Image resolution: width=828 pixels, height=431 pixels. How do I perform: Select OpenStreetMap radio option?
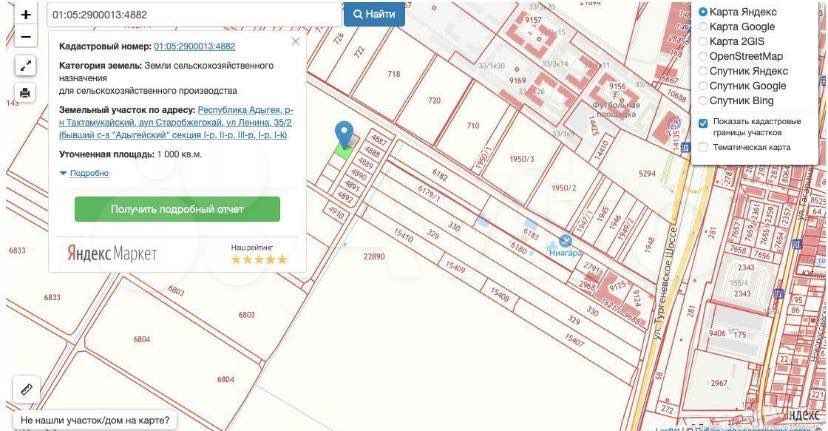703,56
